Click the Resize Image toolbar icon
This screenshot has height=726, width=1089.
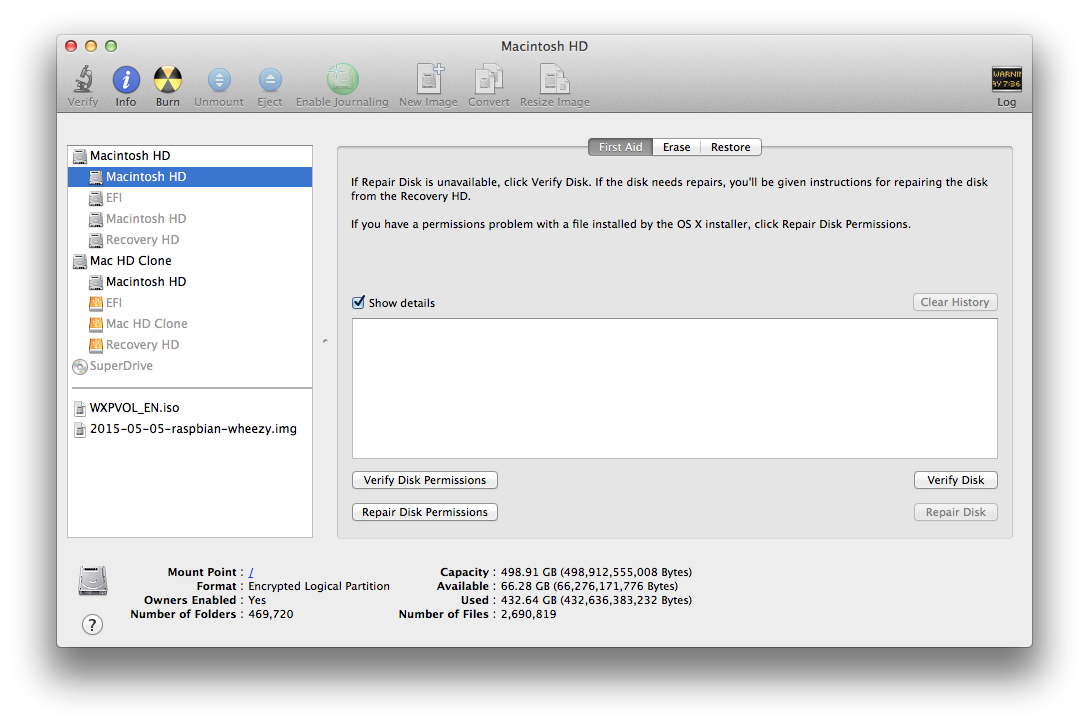coord(554,79)
